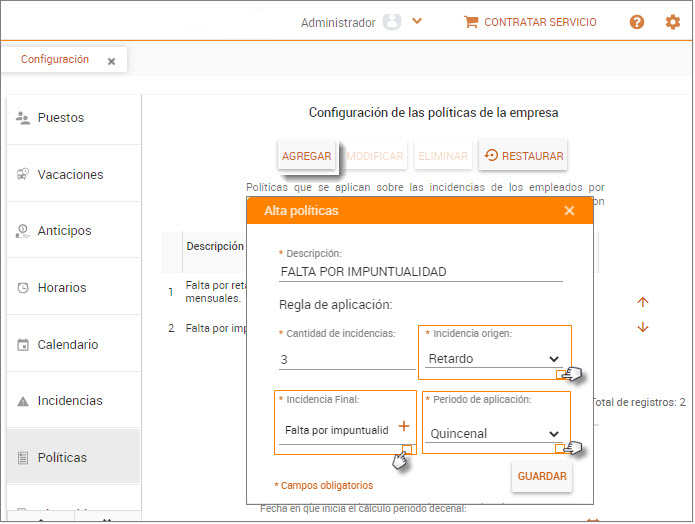Close the Alta políticas dialog

[x=569, y=211]
